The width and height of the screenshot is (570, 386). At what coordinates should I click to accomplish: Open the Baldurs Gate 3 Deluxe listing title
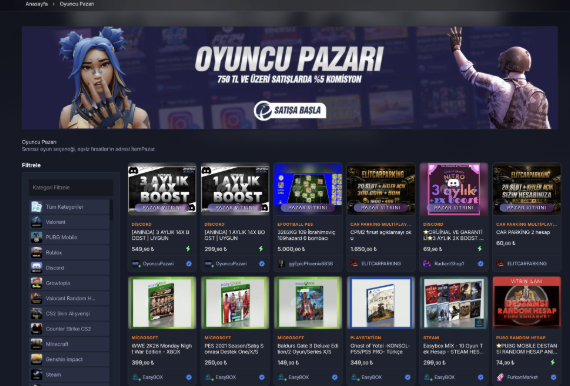click(x=308, y=349)
